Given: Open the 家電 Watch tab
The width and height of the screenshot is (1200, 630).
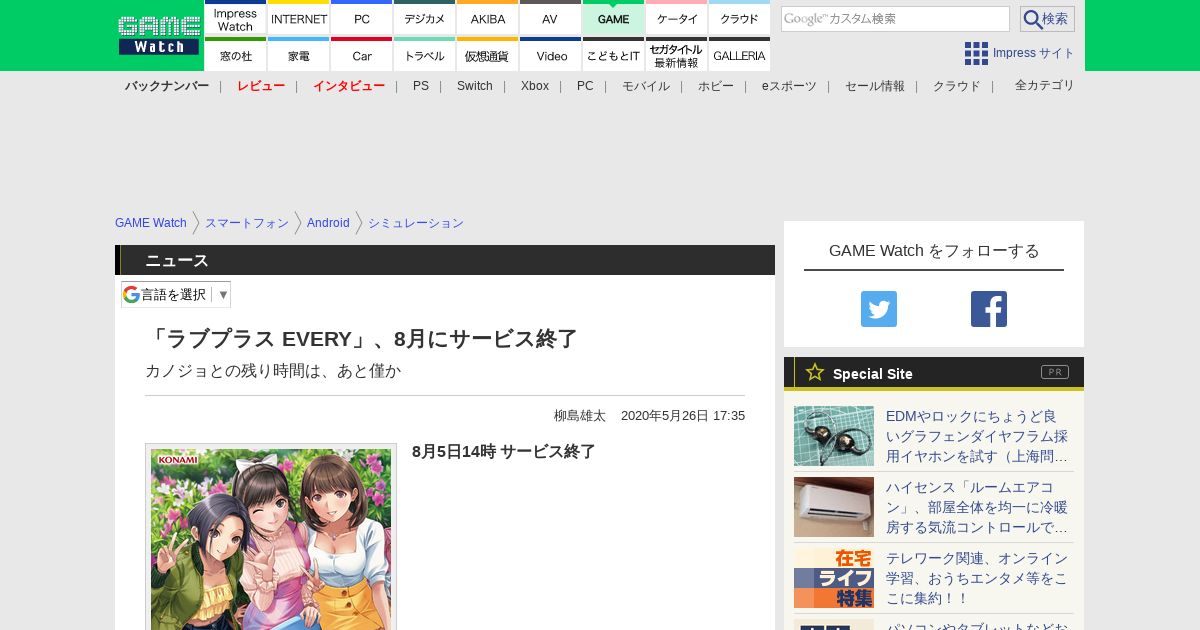Looking at the screenshot, I should coord(299,55).
